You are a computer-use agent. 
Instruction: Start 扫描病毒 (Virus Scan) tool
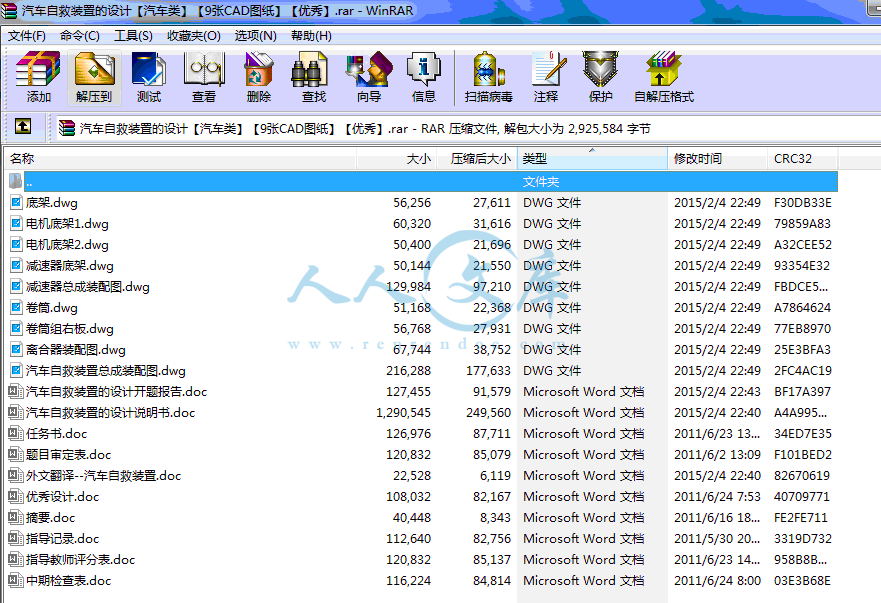488,77
